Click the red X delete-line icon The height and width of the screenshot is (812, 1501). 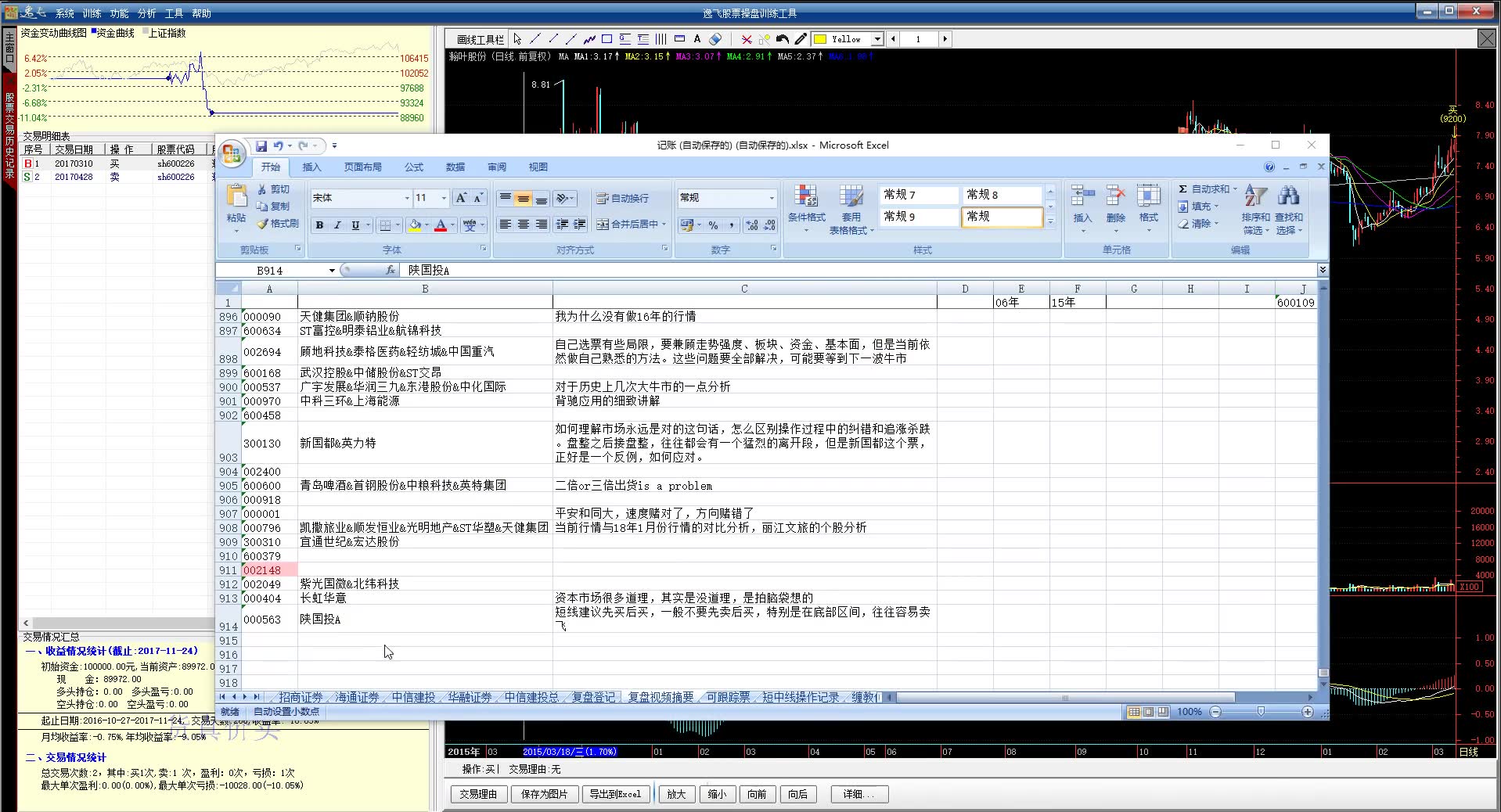tap(747, 39)
